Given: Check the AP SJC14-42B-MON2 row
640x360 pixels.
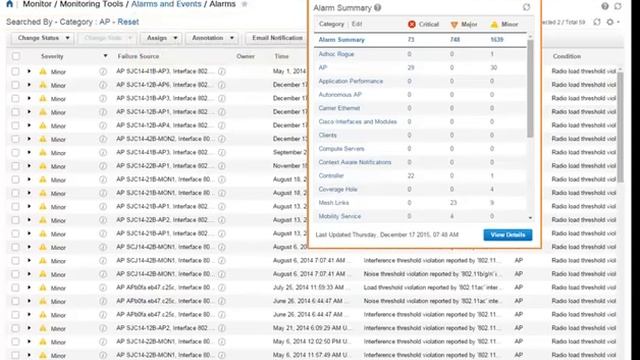Looking at the screenshot, I should [x=16, y=139].
